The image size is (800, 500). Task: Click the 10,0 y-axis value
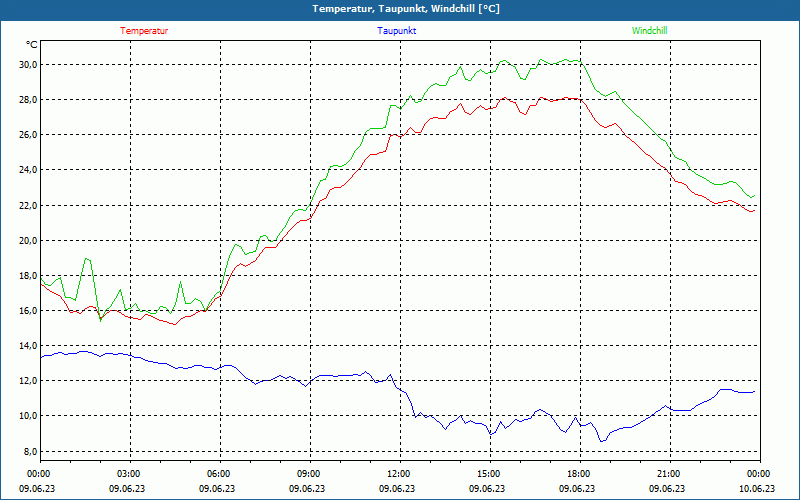click(29, 416)
